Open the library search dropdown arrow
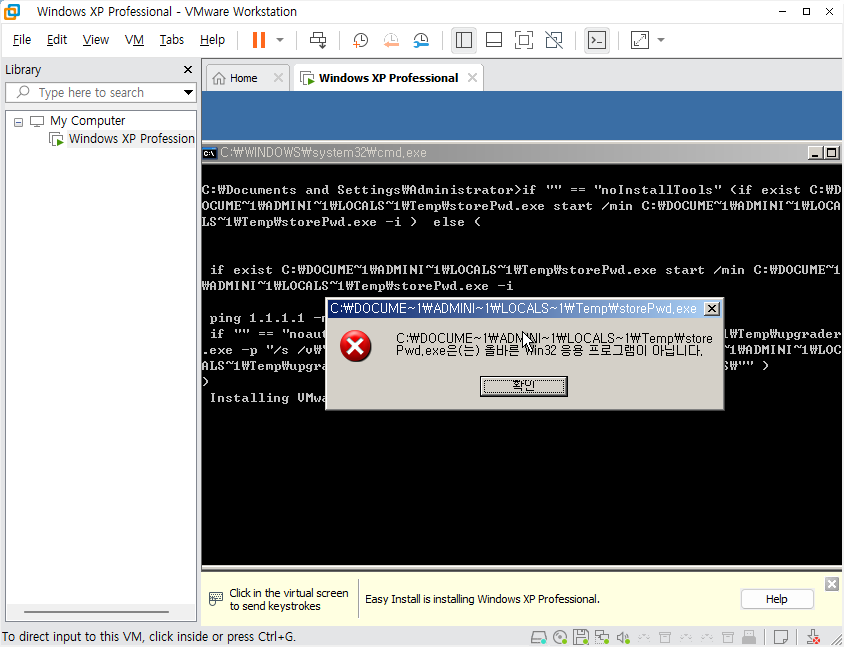 point(188,93)
